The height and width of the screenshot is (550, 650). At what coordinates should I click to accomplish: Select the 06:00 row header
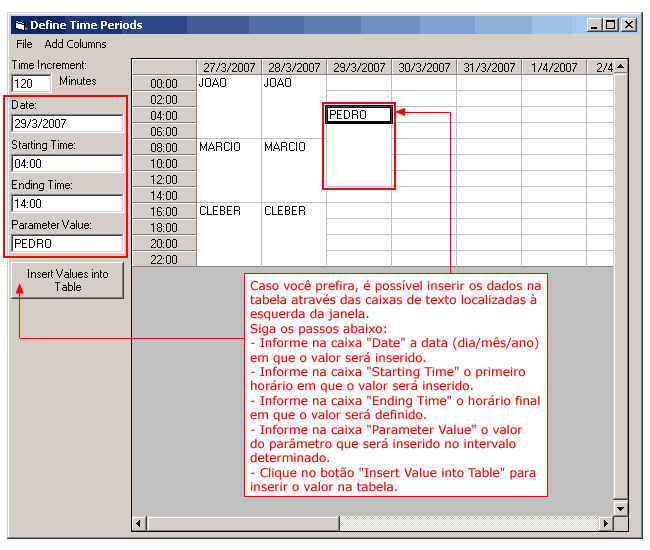164,131
